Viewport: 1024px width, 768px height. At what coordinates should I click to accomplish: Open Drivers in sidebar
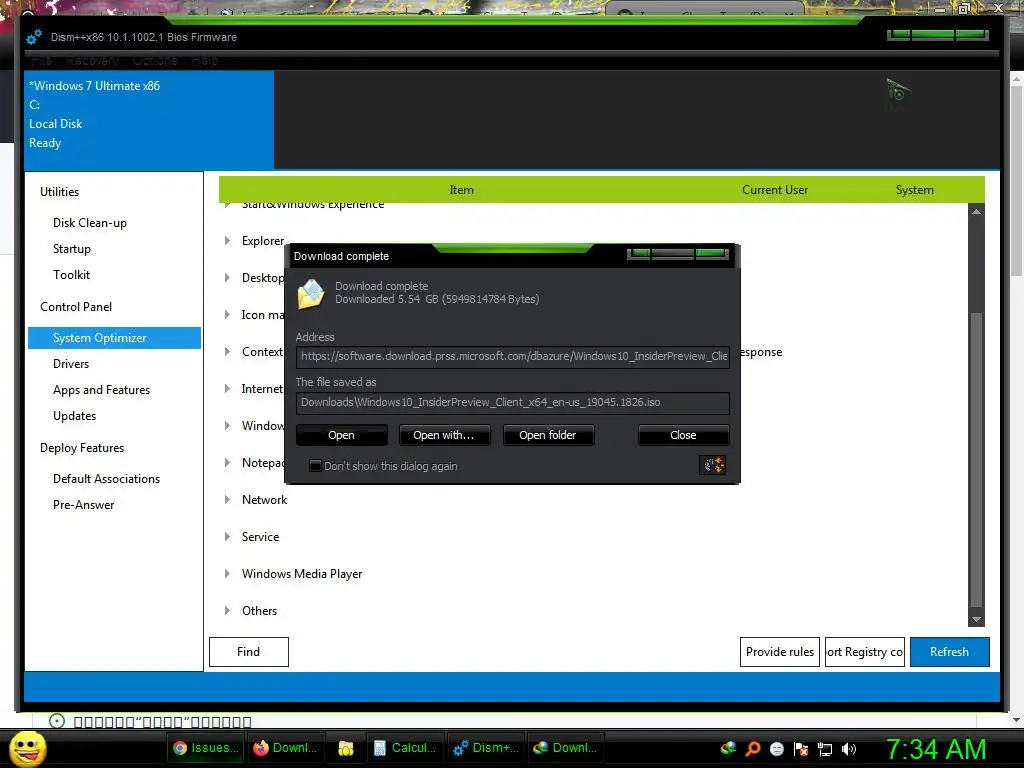[71, 364]
